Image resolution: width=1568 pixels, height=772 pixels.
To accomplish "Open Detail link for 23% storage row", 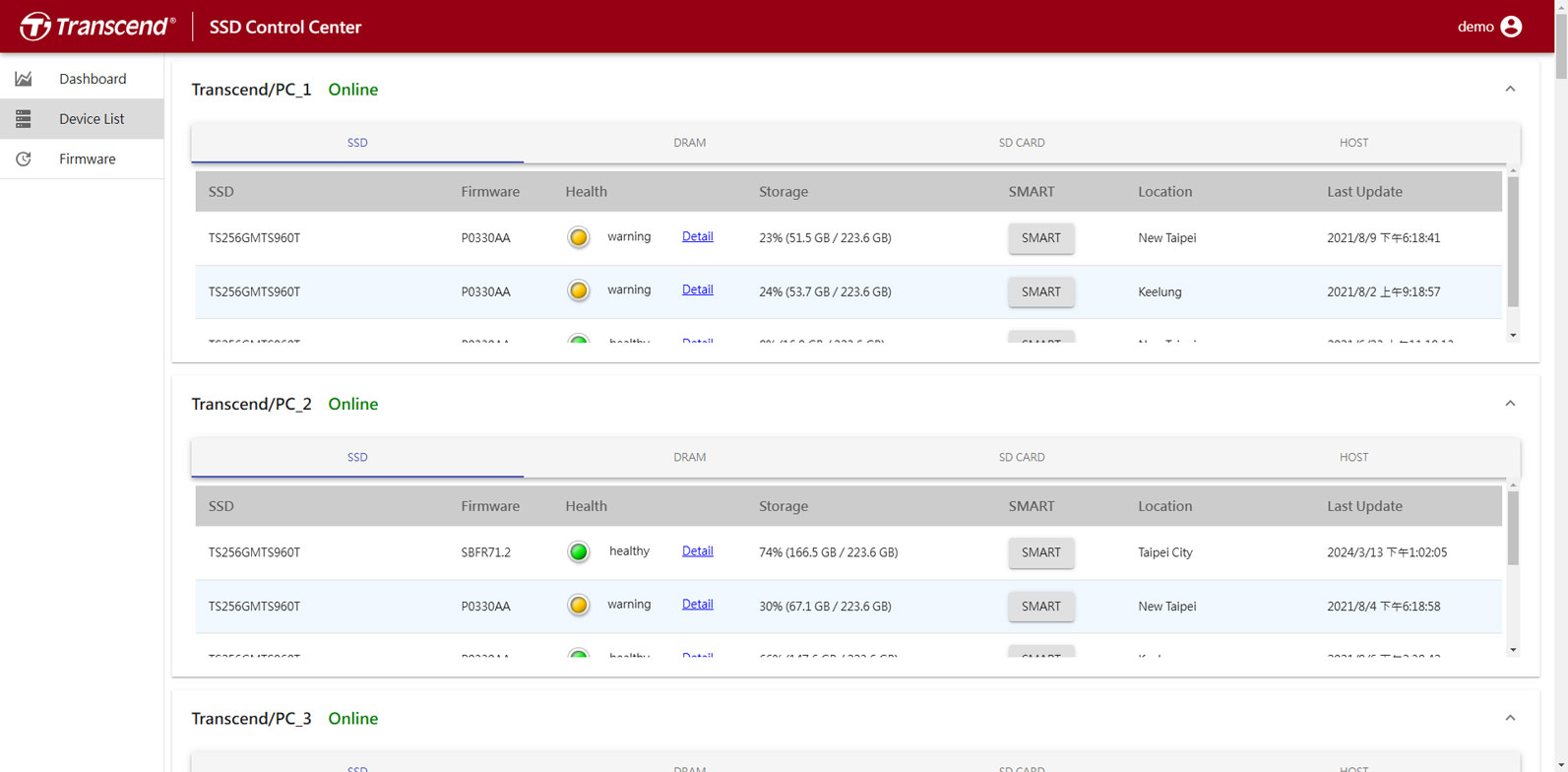I will tap(697, 236).
